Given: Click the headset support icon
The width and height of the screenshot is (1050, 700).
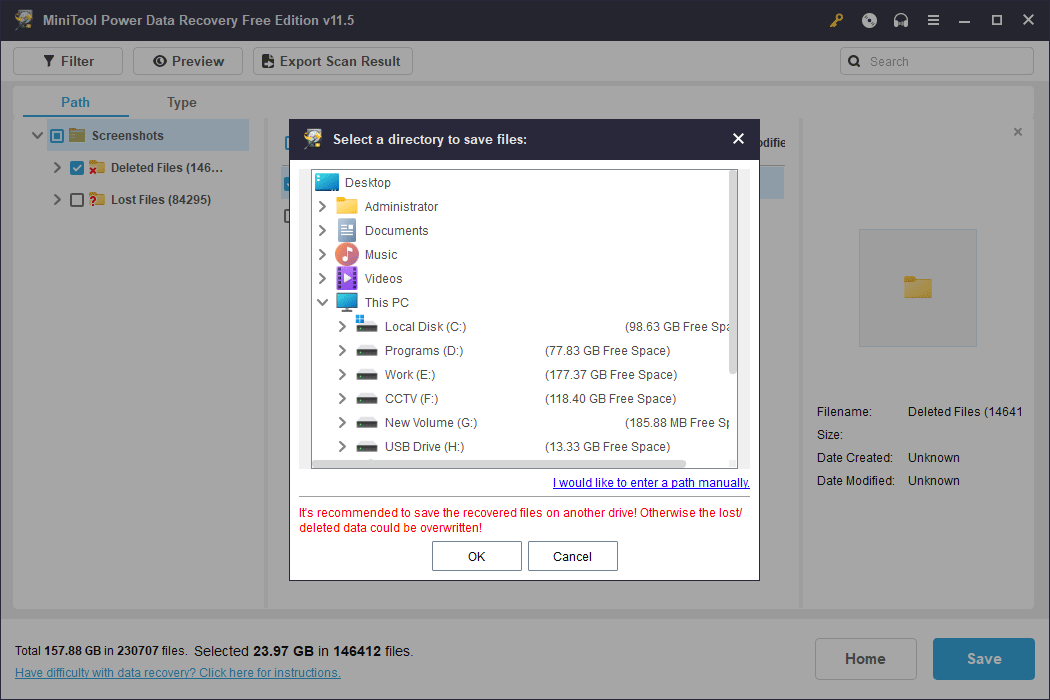Looking at the screenshot, I should 901,20.
